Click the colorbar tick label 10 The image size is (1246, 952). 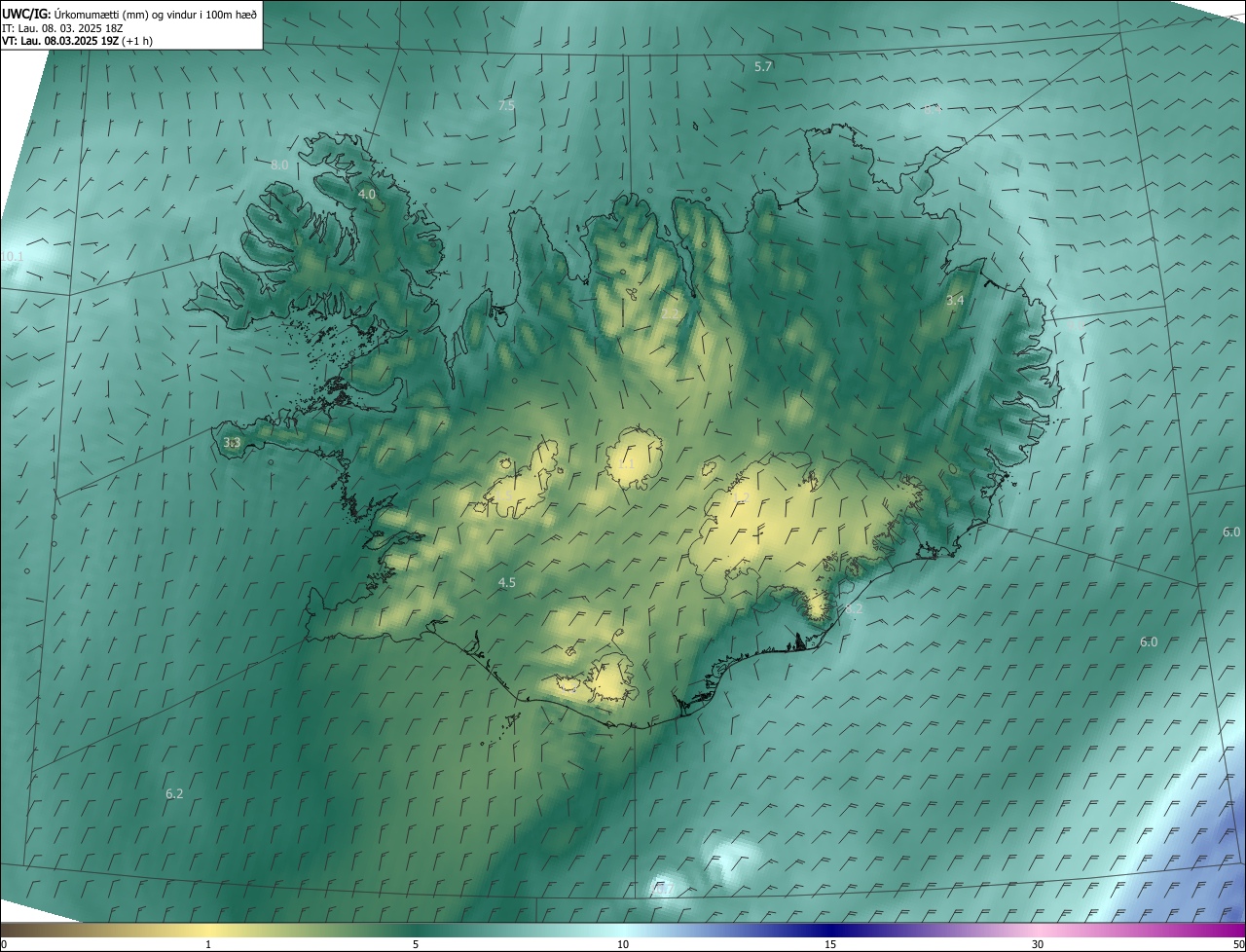pos(623,944)
